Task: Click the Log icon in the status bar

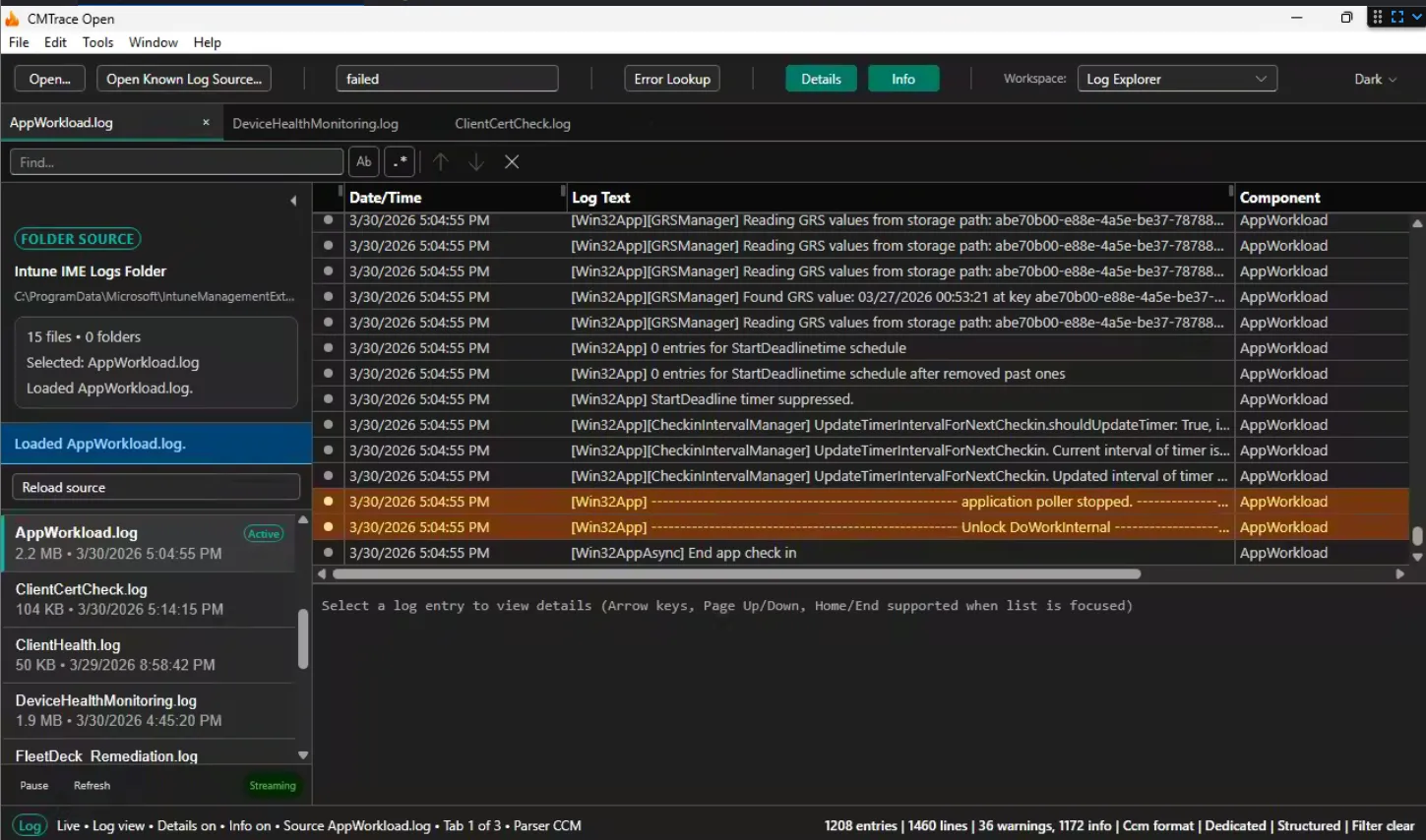Action: pos(29,825)
